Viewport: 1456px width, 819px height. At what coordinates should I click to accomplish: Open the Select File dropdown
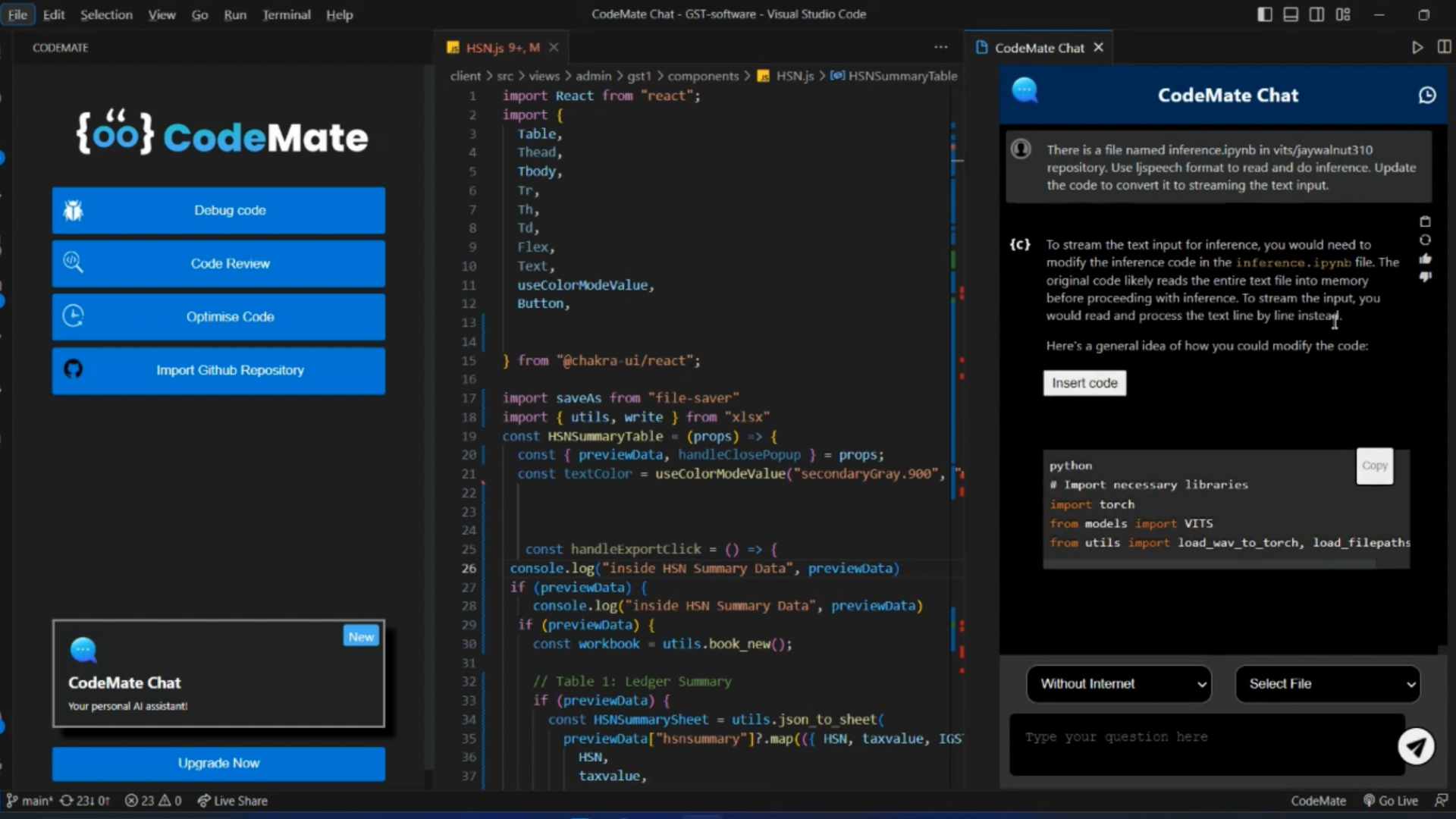click(x=1328, y=683)
